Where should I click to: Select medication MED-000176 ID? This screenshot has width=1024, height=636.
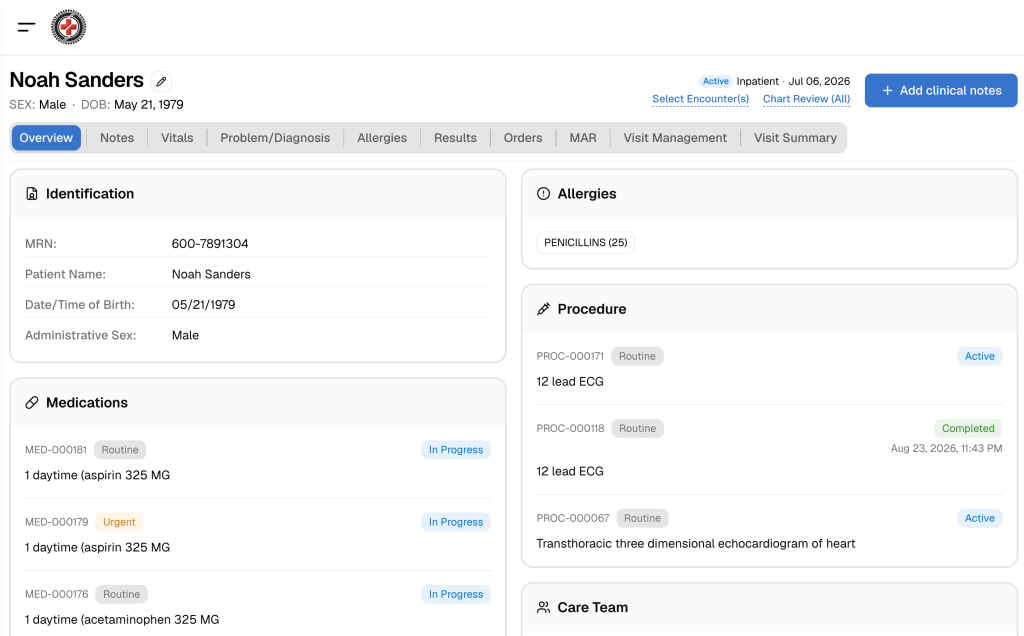point(56,594)
